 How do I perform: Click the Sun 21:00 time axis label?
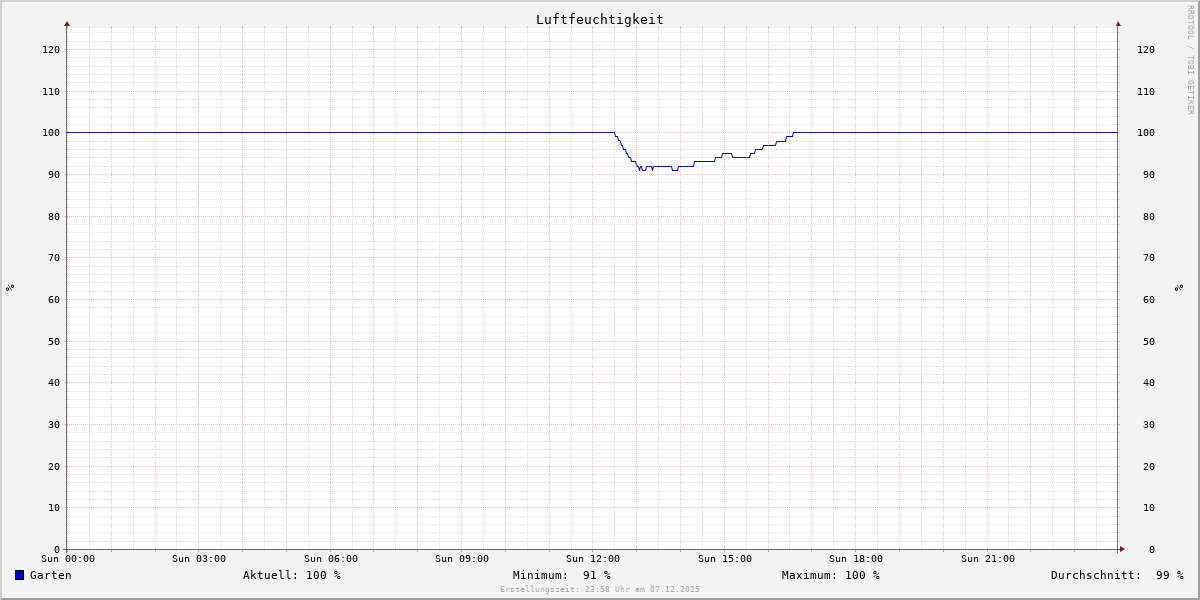(x=988, y=559)
